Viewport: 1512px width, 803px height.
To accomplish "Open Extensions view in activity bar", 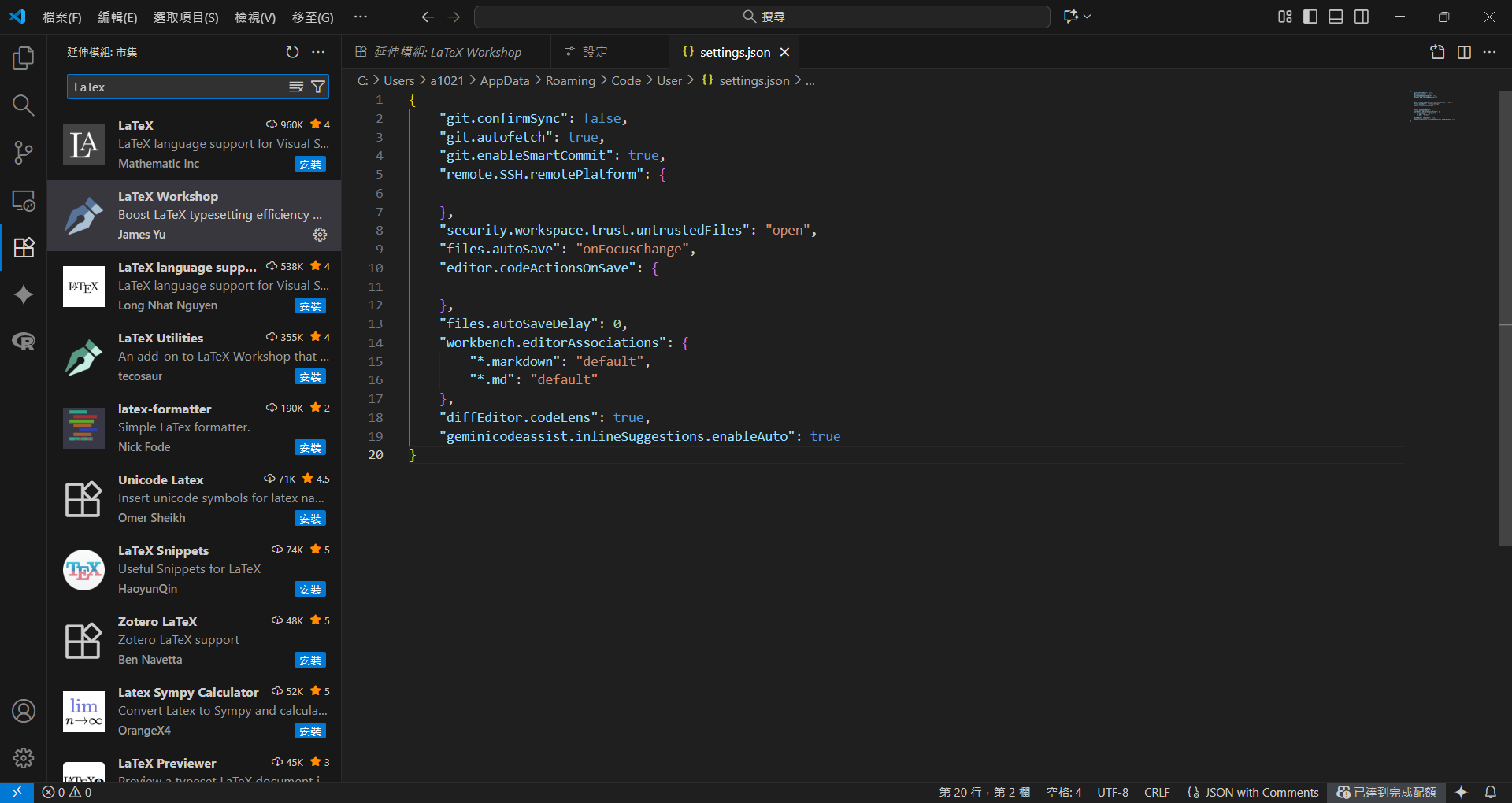I will pyautogui.click(x=24, y=247).
